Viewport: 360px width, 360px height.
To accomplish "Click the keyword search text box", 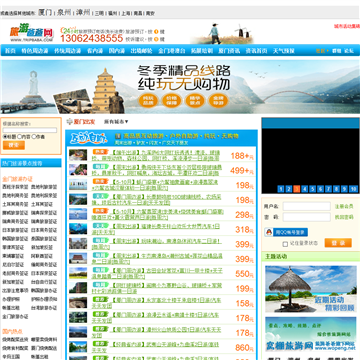I will [30, 130].
